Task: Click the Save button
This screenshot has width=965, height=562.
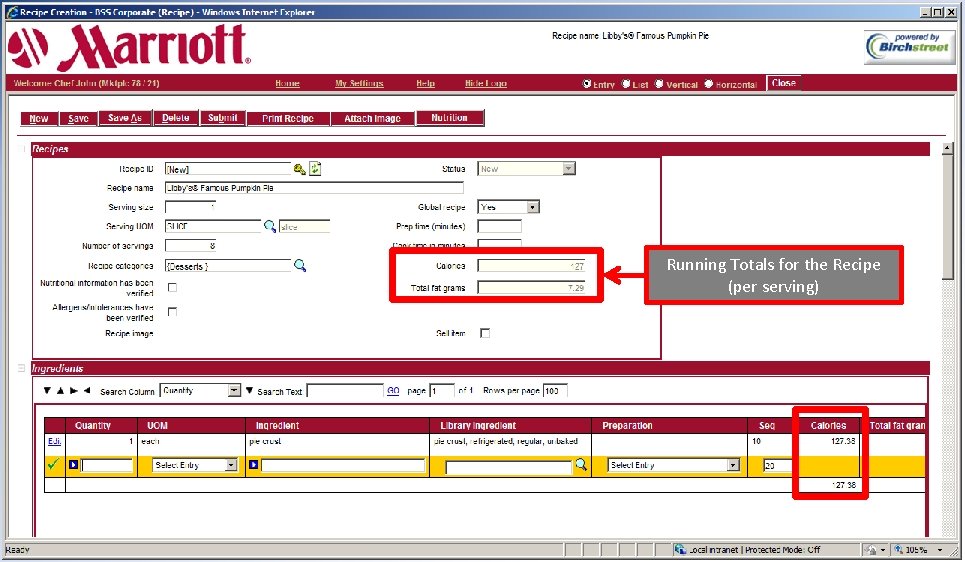Action: [x=78, y=118]
